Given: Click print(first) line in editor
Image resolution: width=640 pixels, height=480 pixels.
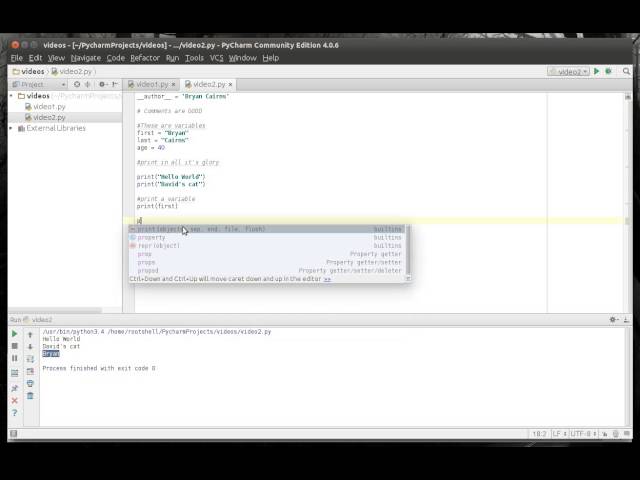Looking at the screenshot, I should click(157, 206).
